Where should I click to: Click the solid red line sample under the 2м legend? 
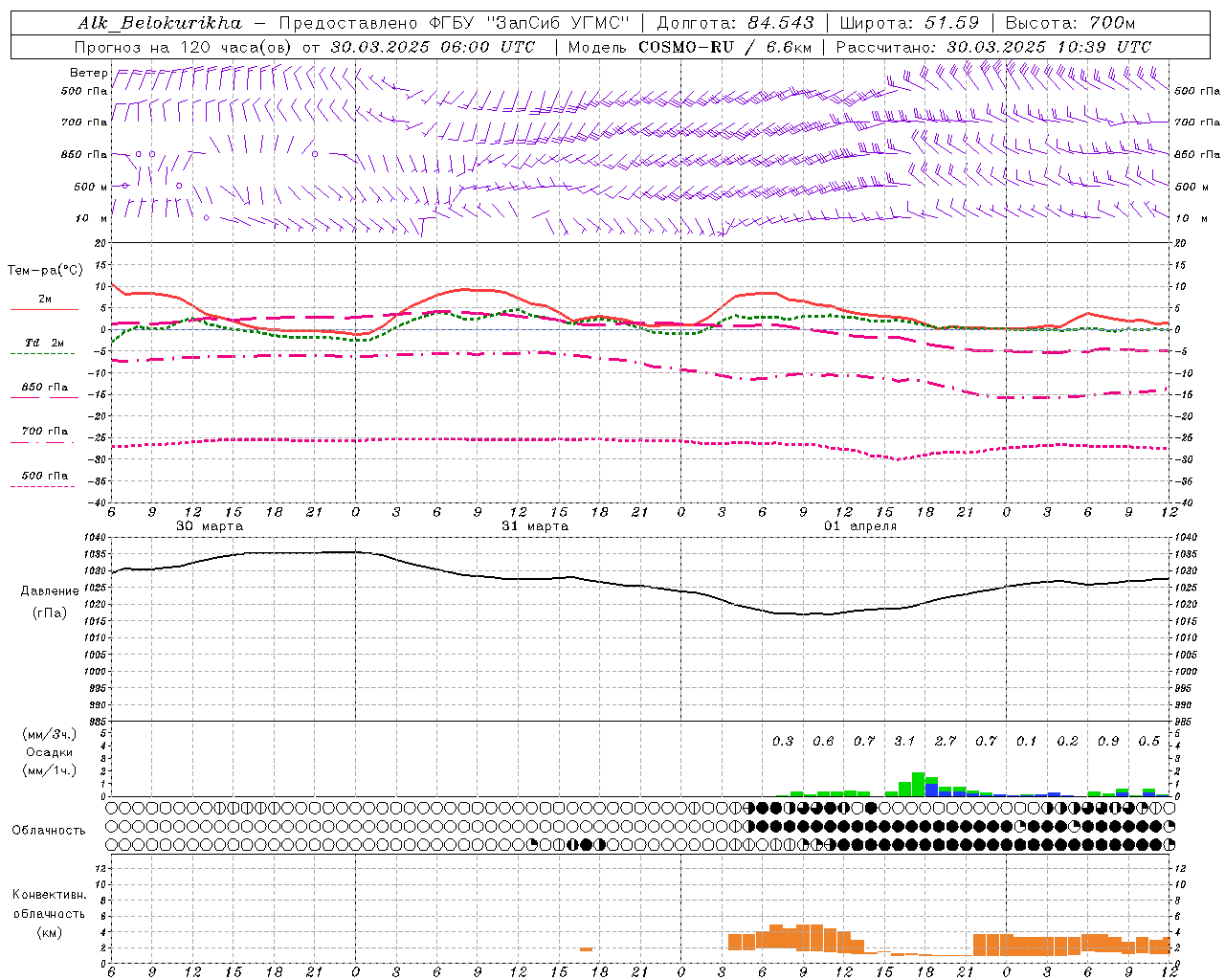[44, 309]
